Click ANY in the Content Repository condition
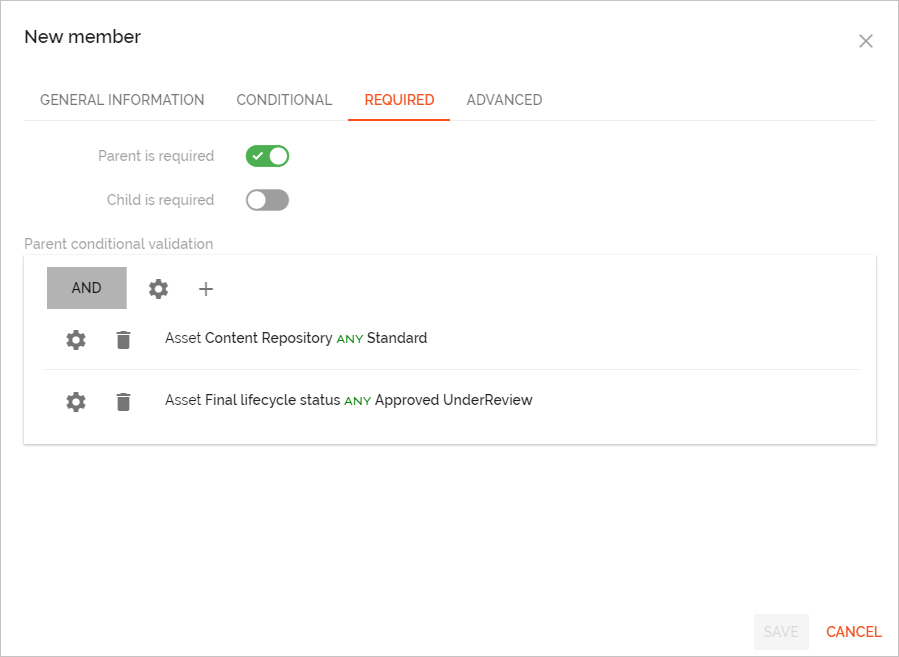The height and width of the screenshot is (657, 899). tap(349, 338)
